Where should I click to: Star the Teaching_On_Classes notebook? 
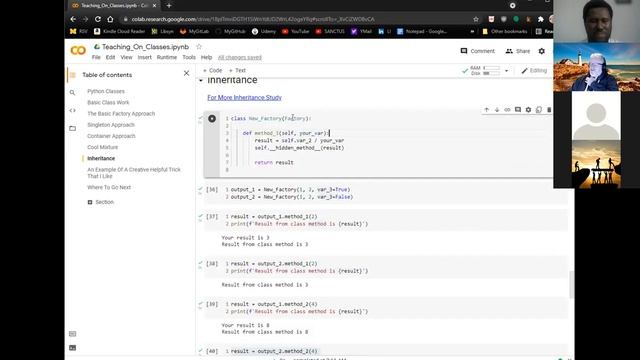[199, 47]
